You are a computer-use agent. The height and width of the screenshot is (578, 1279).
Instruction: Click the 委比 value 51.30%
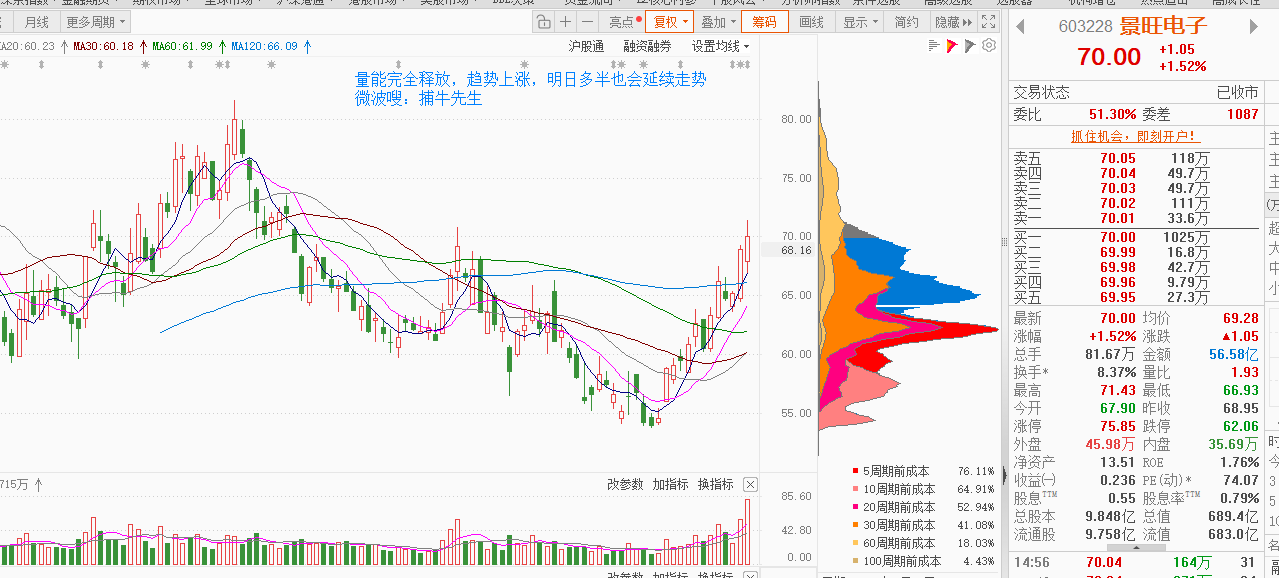pyautogui.click(x=1112, y=114)
